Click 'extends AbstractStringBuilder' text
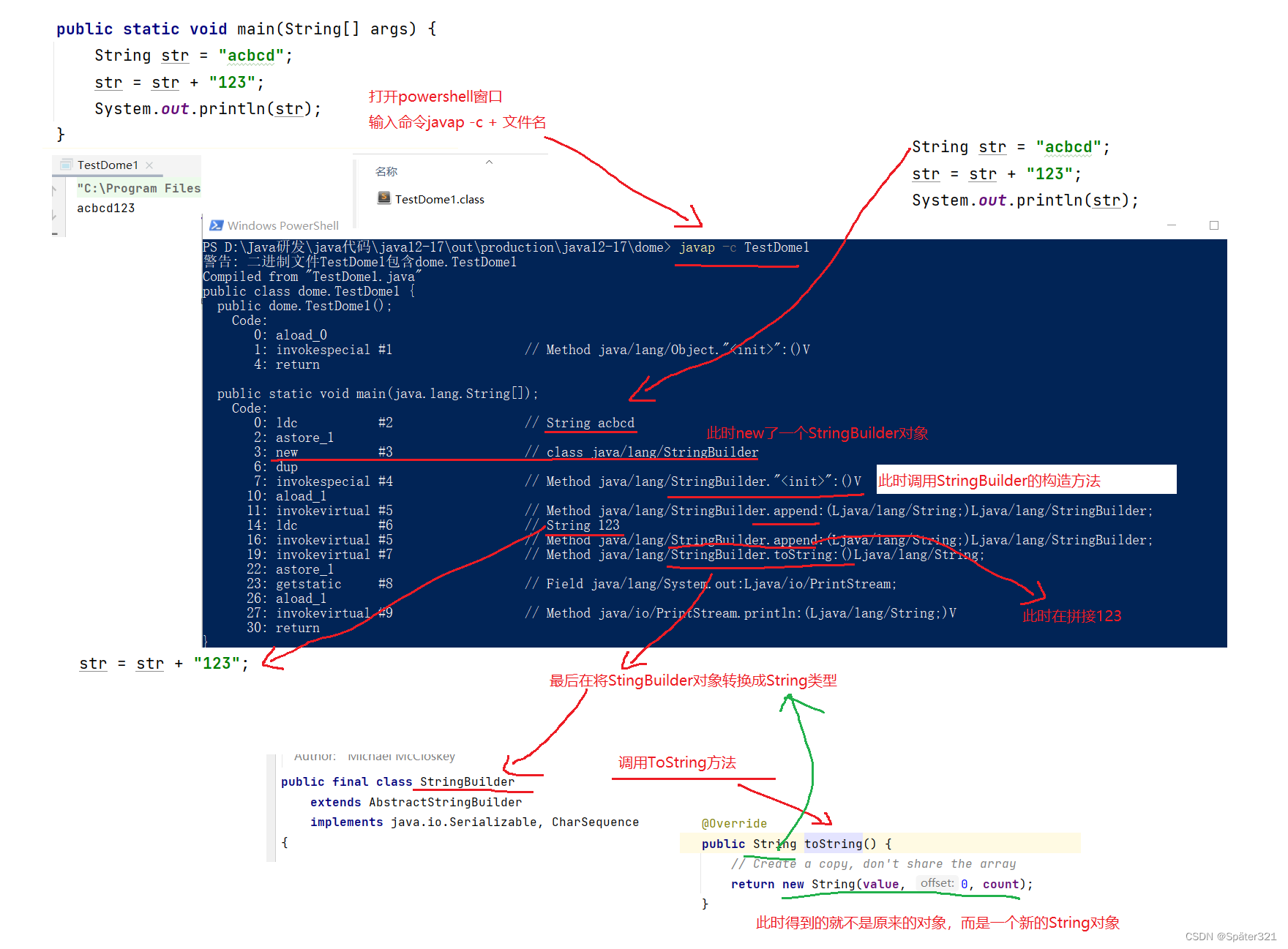 point(416,802)
